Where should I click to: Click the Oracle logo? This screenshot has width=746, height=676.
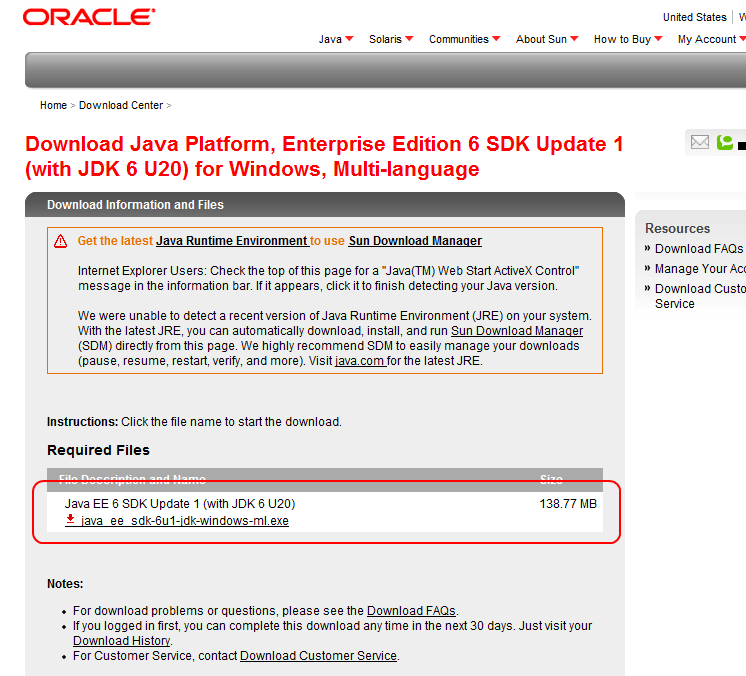pyautogui.click(x=89, y=17)
